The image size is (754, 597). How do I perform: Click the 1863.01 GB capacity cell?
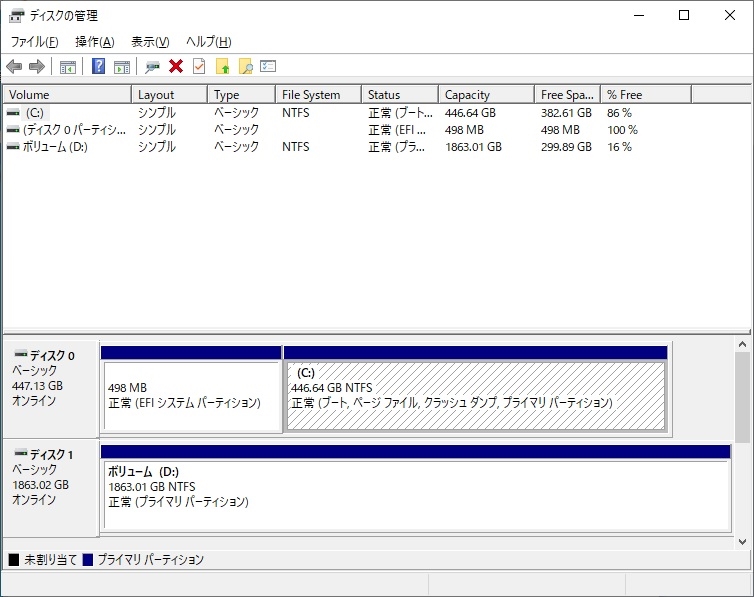point(473,147)
